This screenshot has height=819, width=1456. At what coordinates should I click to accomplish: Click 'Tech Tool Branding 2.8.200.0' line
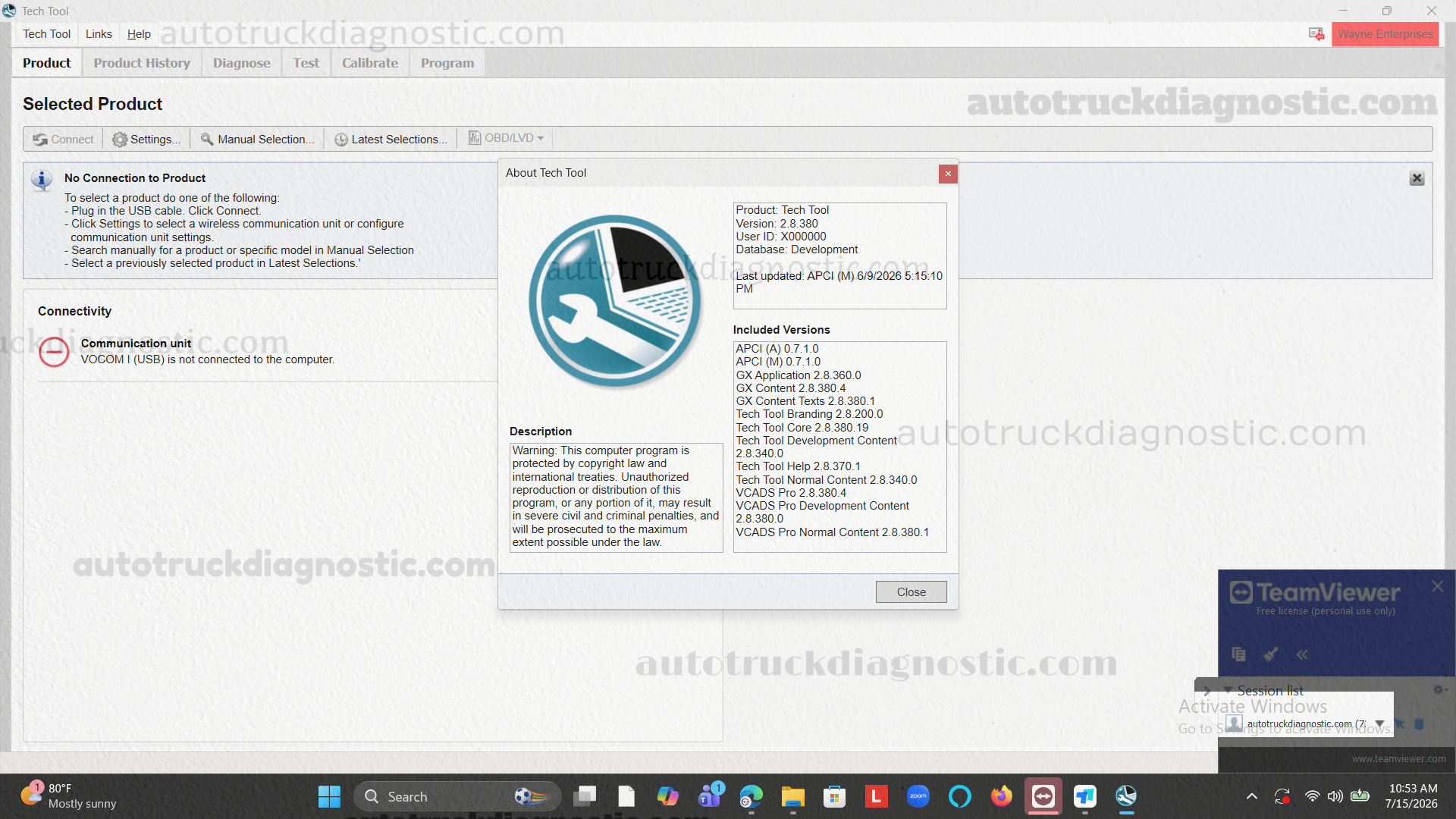coord(809,414)
